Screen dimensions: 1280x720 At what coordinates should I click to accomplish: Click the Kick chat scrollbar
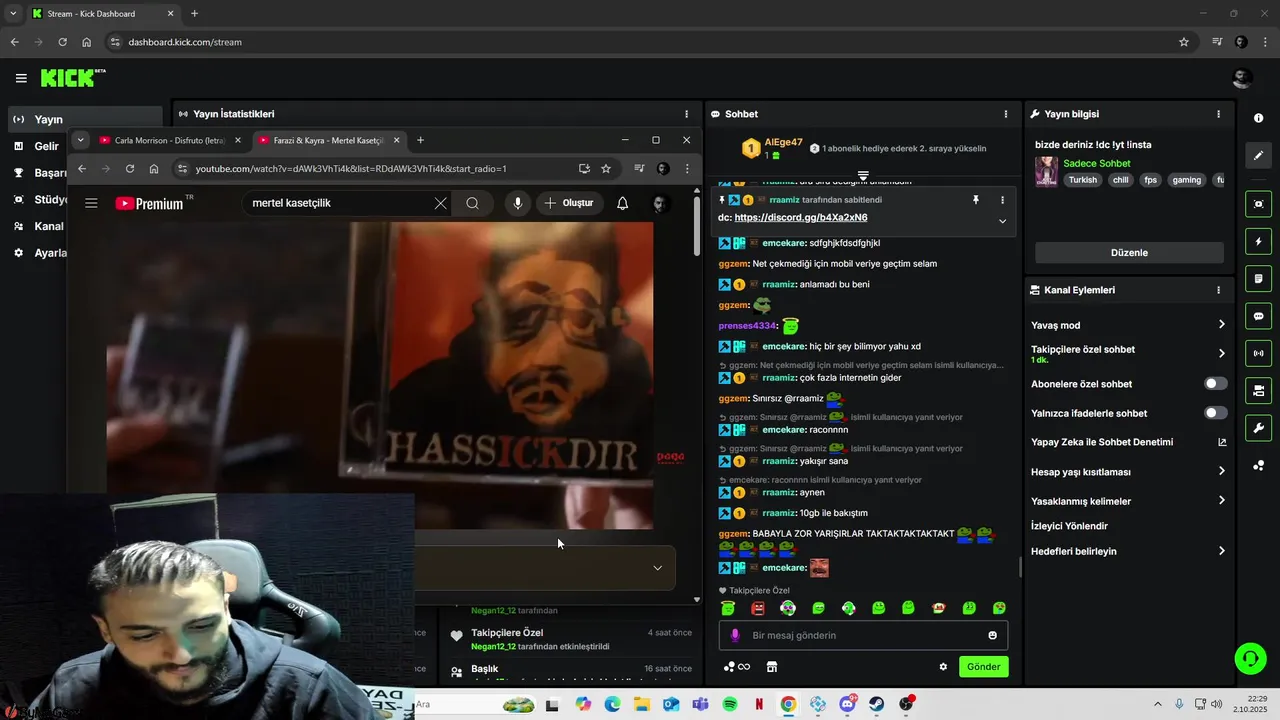coord(1019,567)
